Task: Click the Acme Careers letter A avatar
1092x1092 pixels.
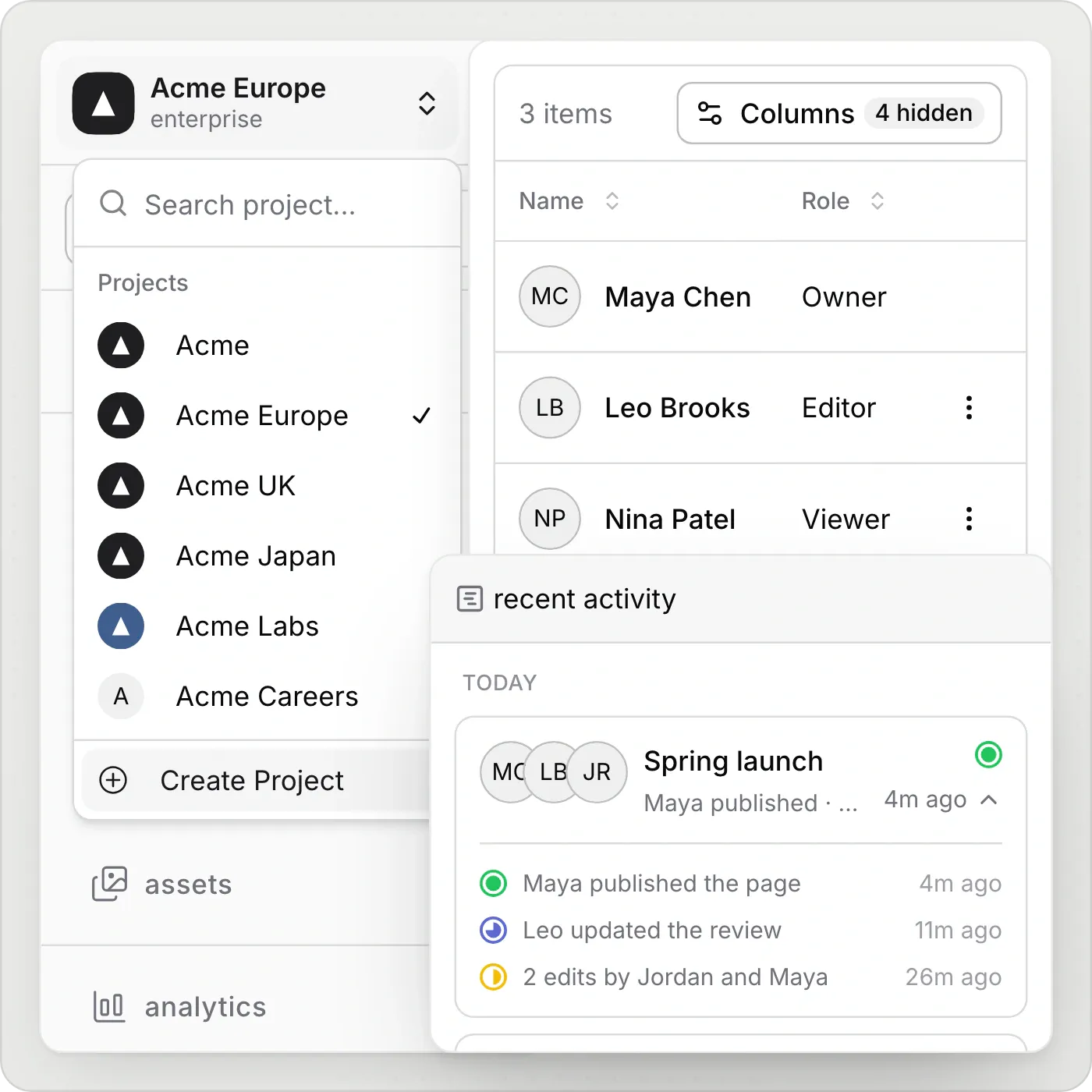Action: [121, 697]
